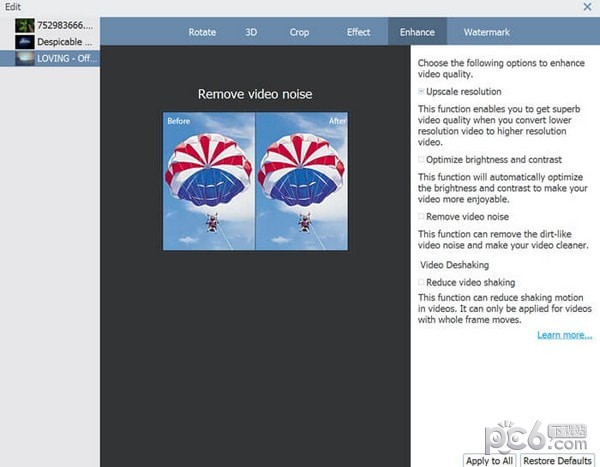Switch to the Rotate tab

[202, 32]
